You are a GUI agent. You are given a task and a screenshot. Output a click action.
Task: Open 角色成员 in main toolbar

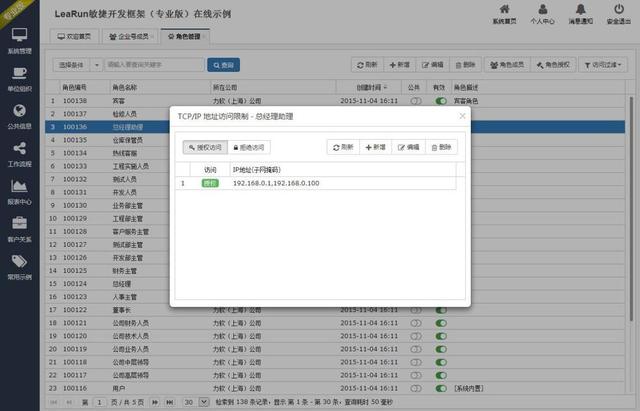507,65
